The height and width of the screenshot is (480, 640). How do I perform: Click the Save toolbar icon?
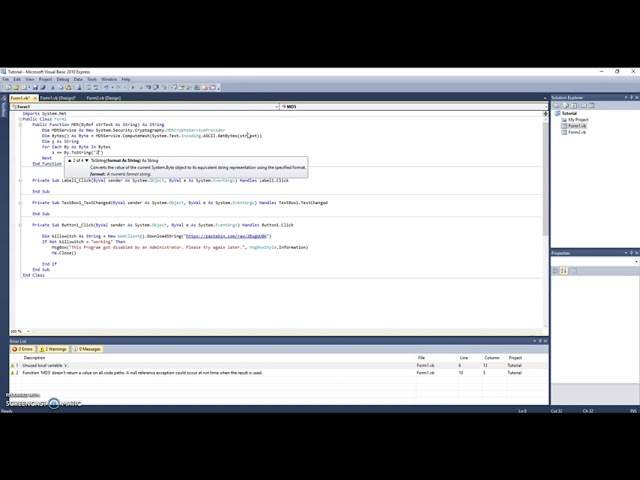click(35, 87)
